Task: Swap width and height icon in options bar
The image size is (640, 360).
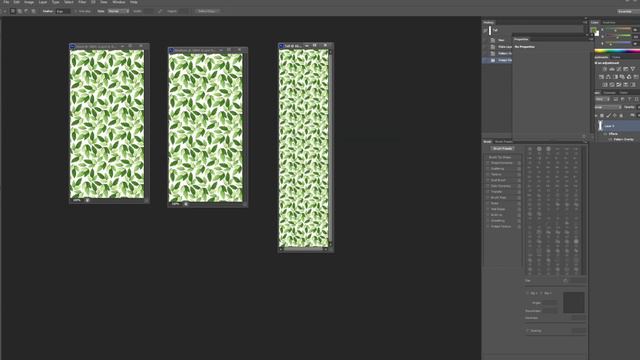Action: coord(160,11)
